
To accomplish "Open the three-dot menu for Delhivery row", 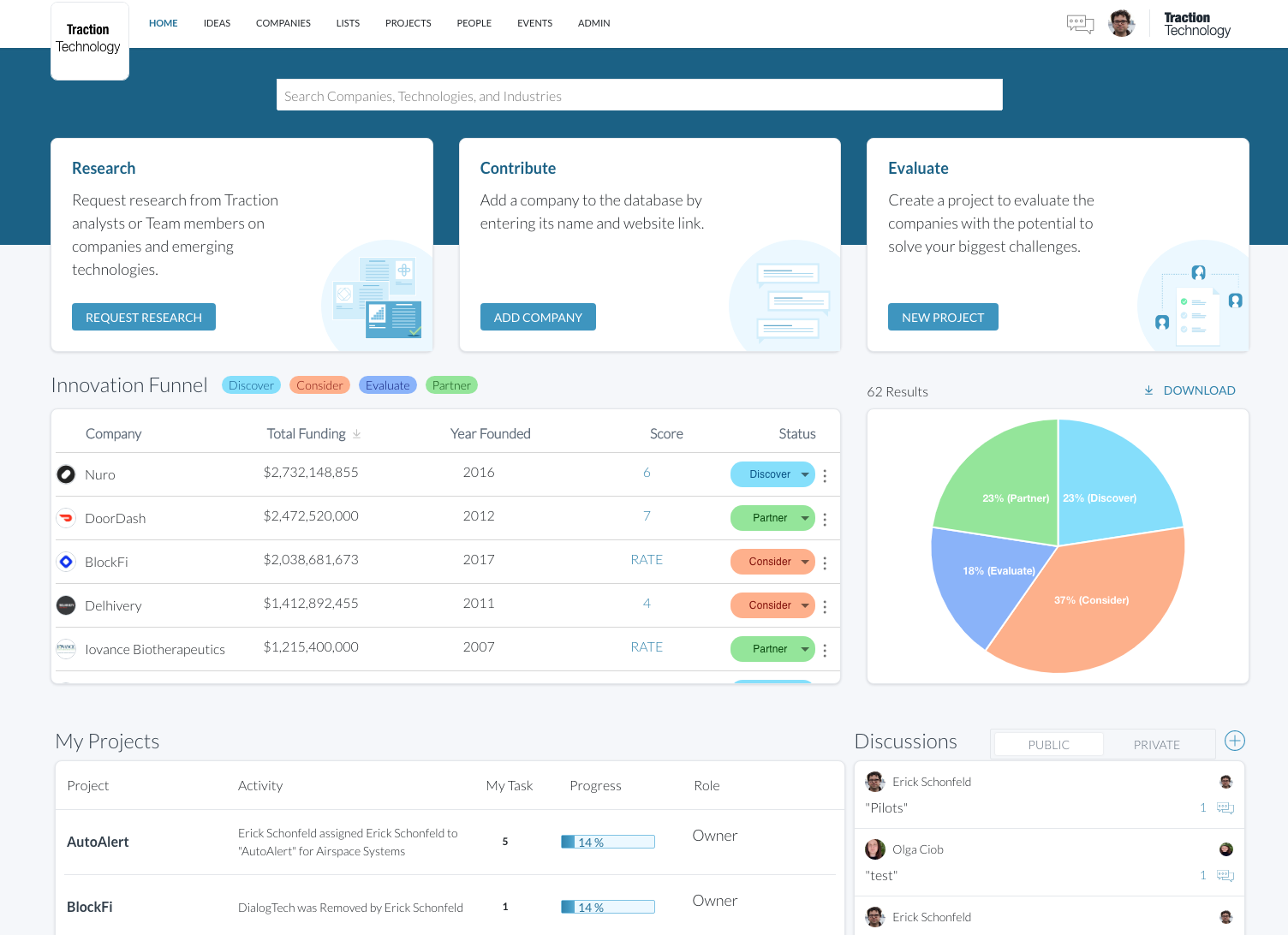I will click(825, 606).
